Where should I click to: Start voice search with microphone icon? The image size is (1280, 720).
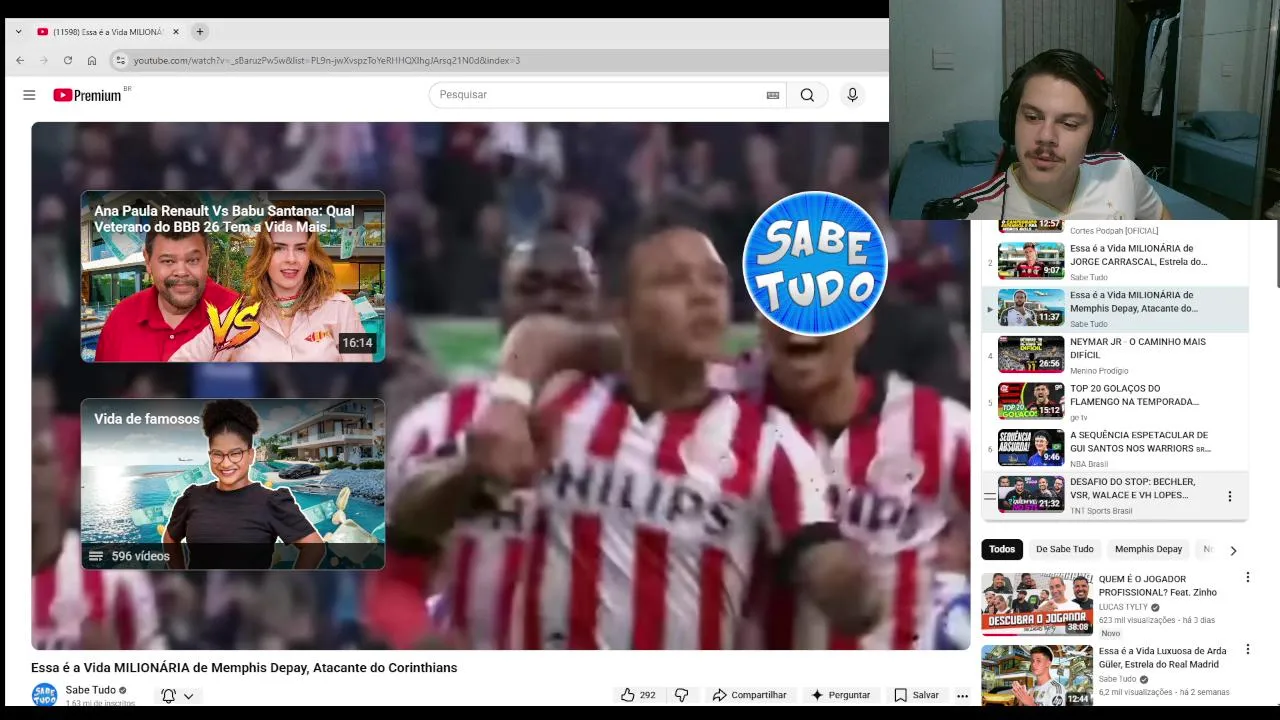coord(852,95)
